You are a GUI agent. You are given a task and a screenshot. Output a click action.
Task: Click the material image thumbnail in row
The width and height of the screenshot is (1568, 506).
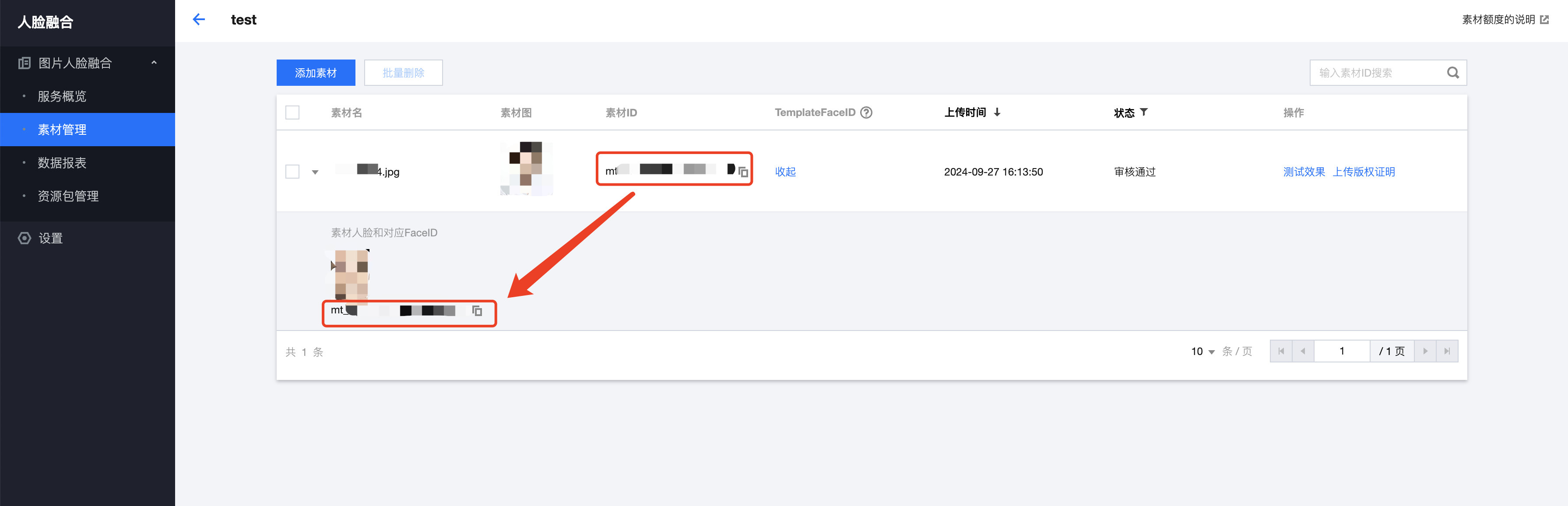coord(526,169)
